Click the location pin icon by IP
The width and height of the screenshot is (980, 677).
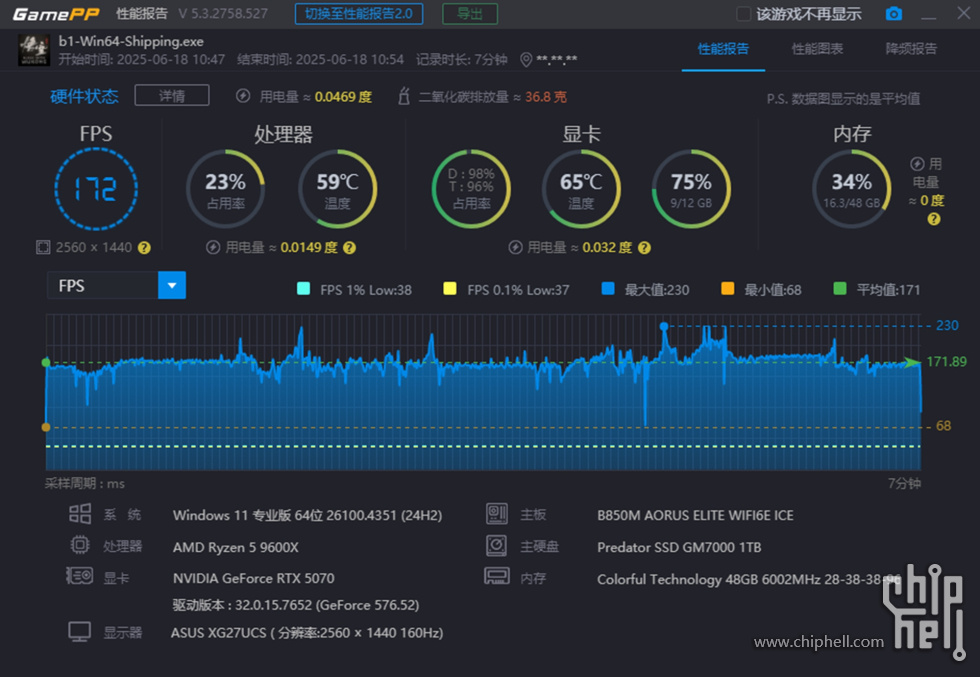tap(526, 60)
